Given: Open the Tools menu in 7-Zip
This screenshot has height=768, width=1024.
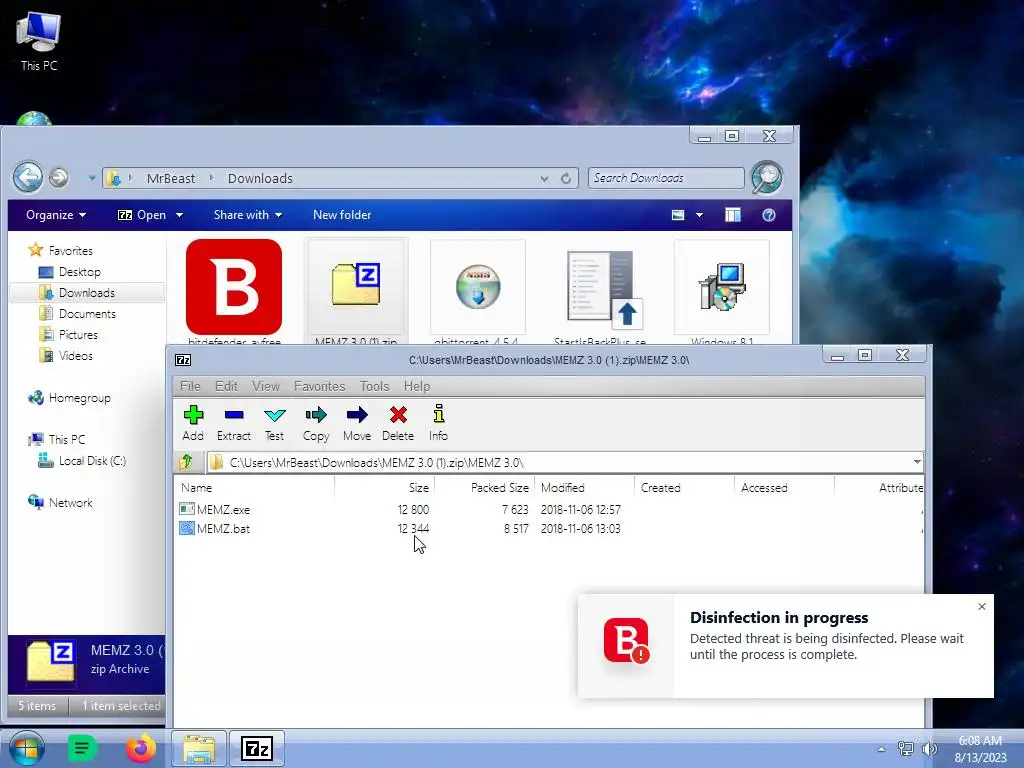Looking at the screenshot, I should (x=374, y=386).
